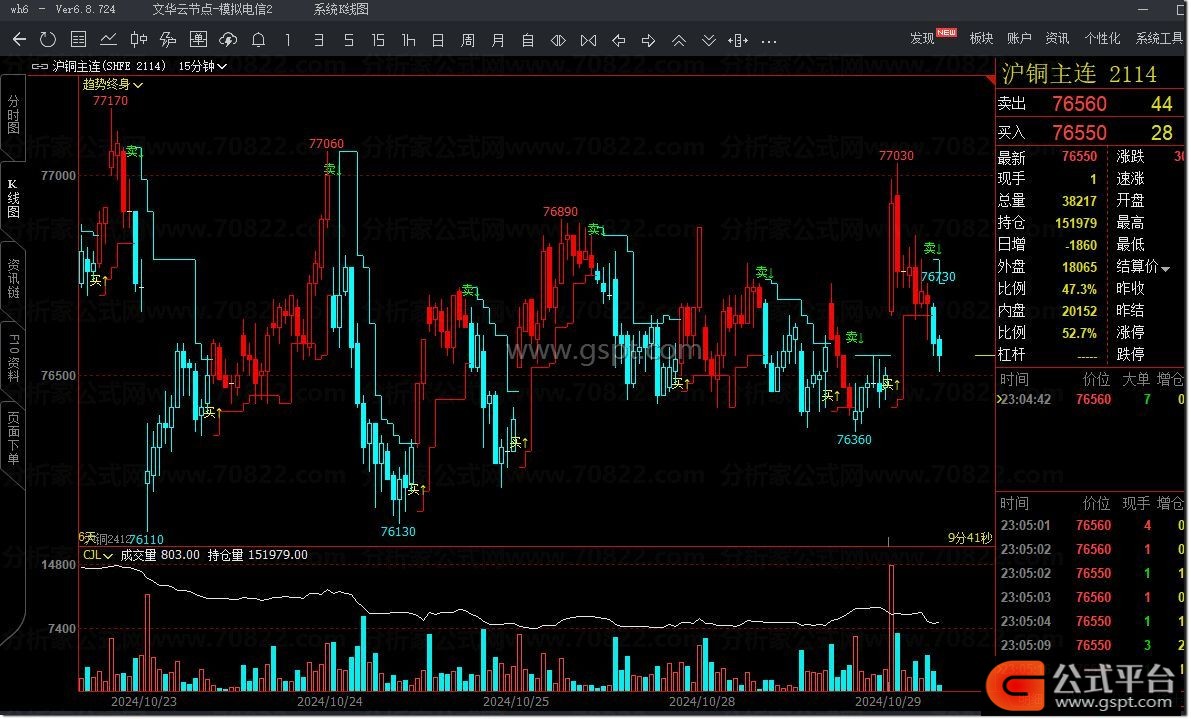Click the 76130 low price label
Screen dimensions: 1191x719
click(x=398, y=531)
